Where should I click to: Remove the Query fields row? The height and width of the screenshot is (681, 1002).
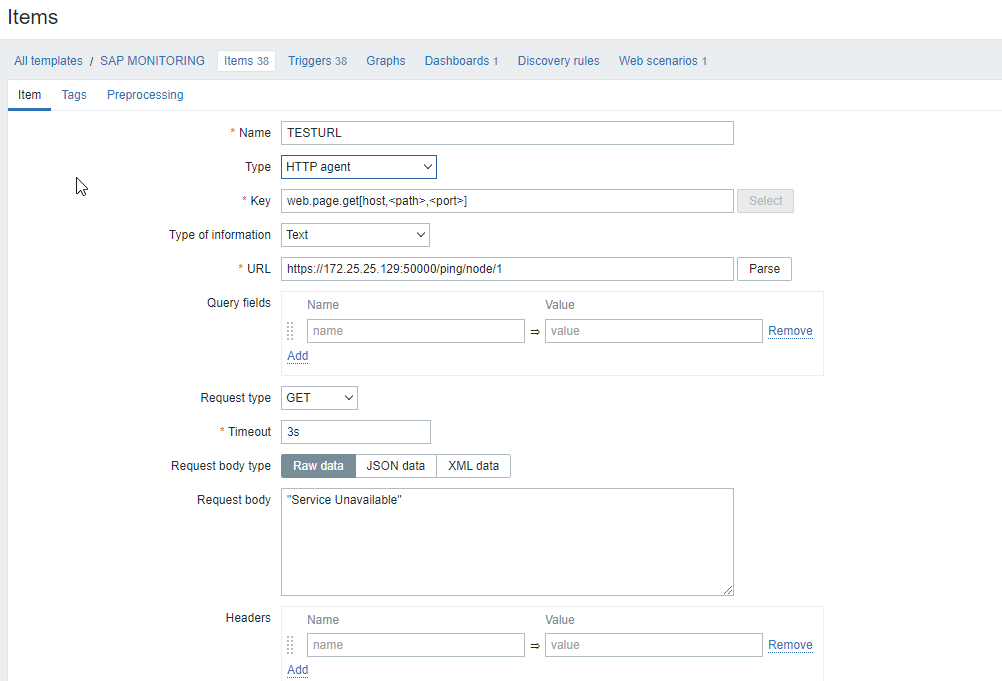[790, 331]
